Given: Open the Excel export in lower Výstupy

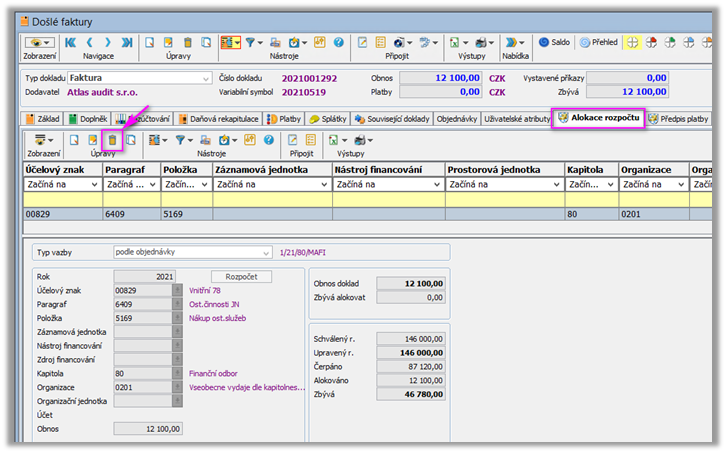Looking at the screenshot, I should pos(334,141).
